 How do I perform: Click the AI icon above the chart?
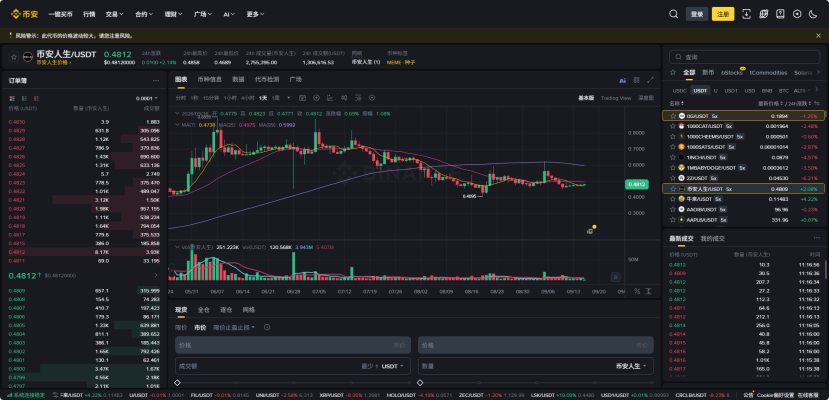(x=623, y=80)
